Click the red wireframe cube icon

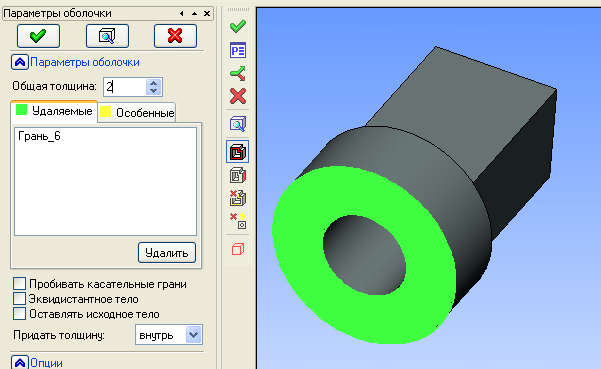click(x=238, y=249)
